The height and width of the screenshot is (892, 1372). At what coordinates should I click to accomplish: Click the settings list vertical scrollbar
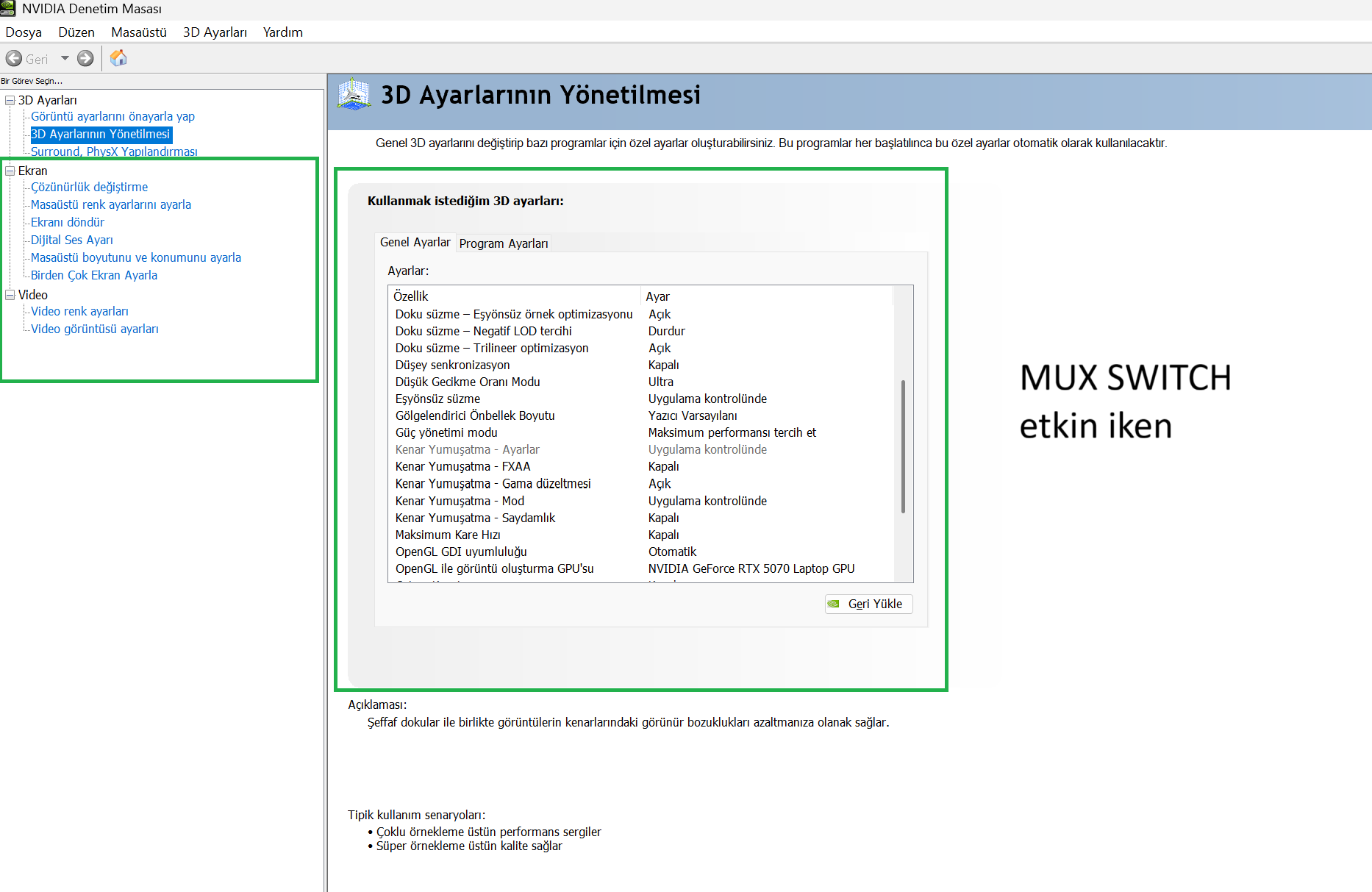[x=903, y=446]
